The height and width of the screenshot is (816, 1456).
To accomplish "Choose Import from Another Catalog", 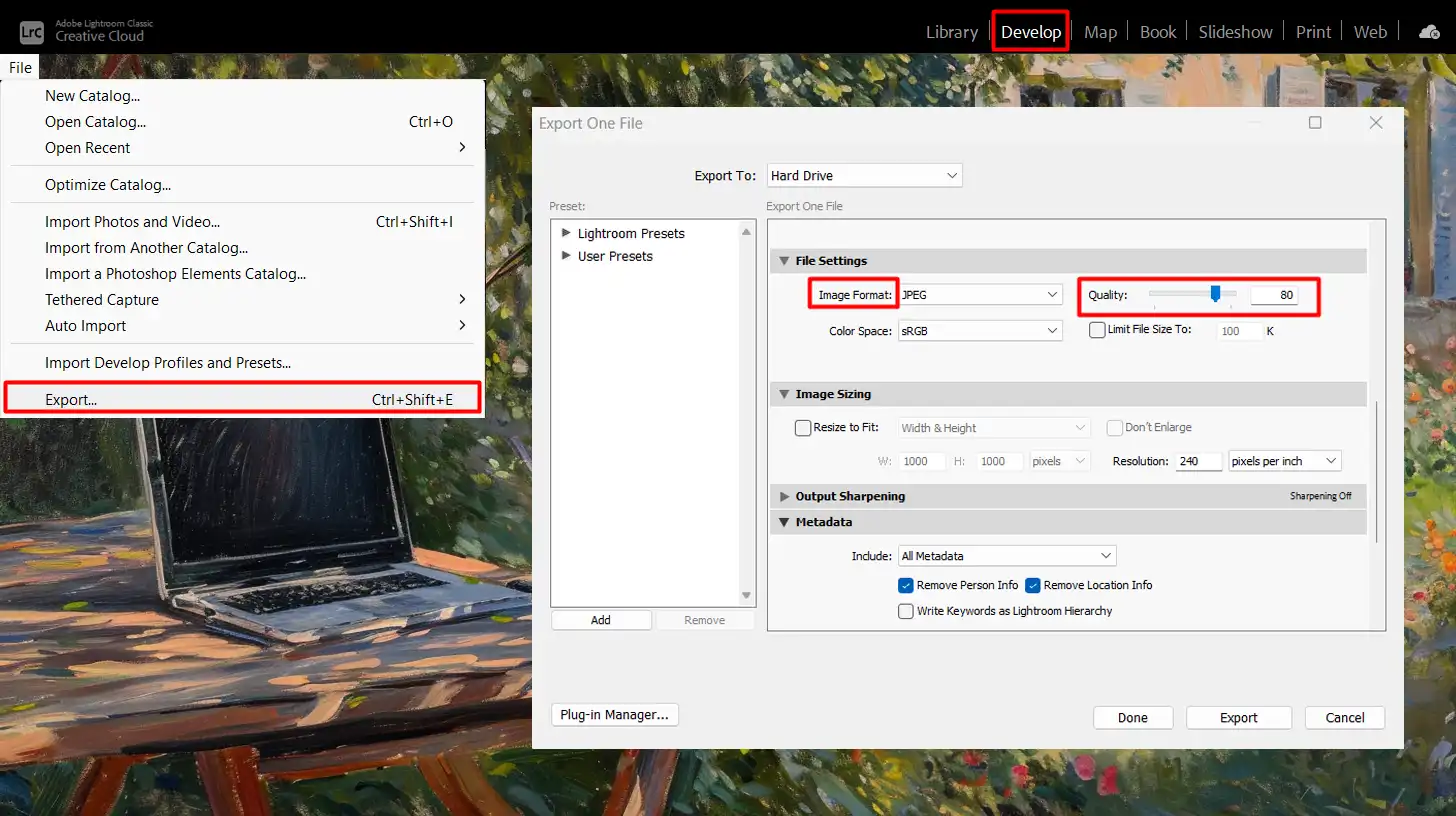I will [243, 248].
